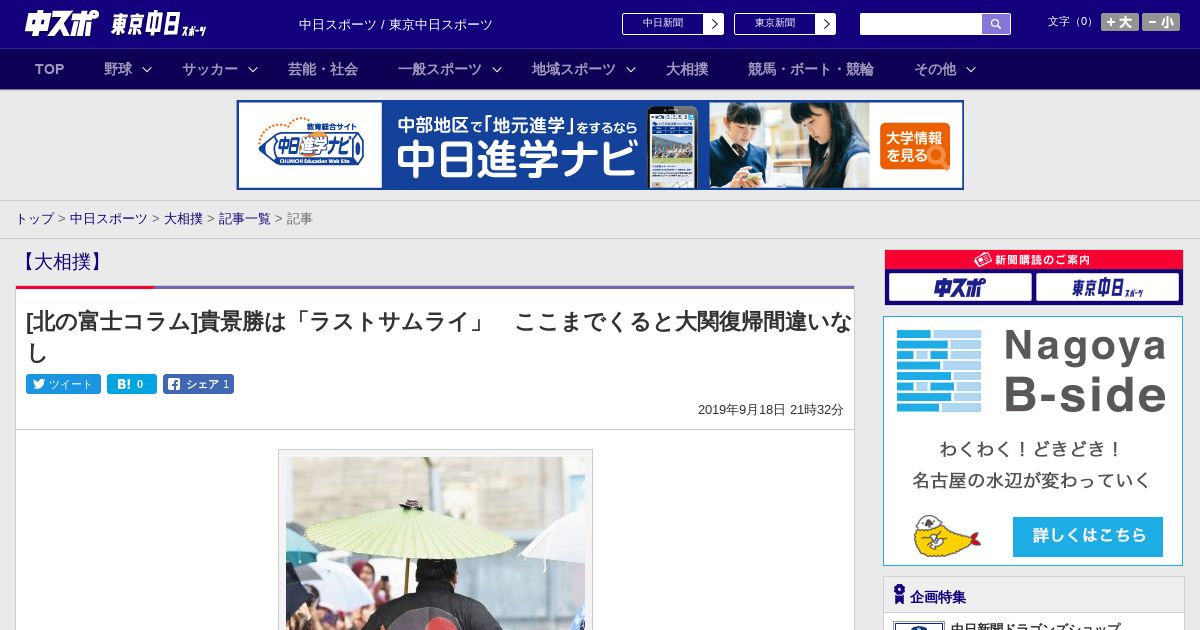Click the date 2019年9月18日 21時32分
This screenshot has height=630, width=1200.
(x=771, y=410)
